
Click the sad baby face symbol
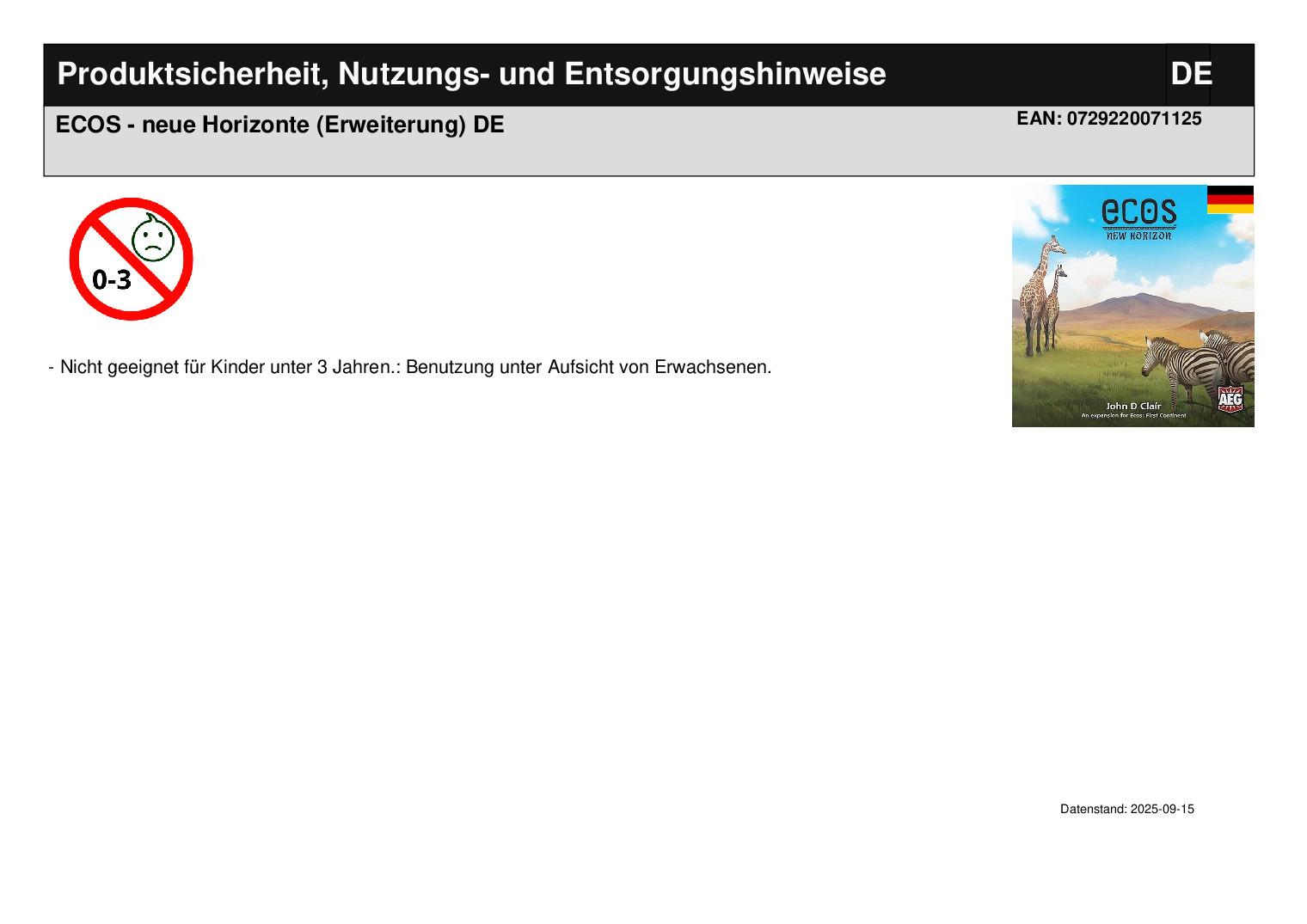[x=153, y=240]
